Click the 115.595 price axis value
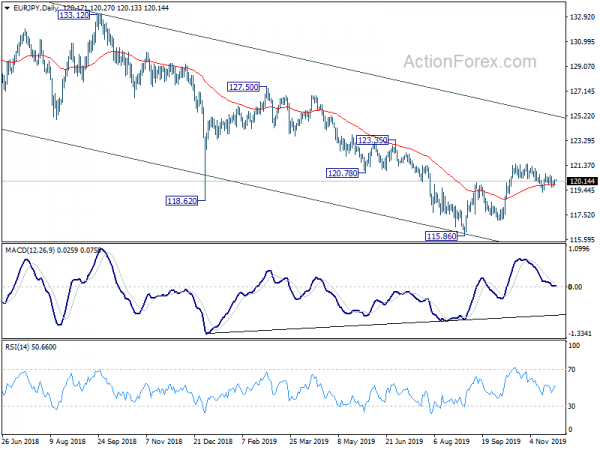600x450 pixels. click(582, 240)
